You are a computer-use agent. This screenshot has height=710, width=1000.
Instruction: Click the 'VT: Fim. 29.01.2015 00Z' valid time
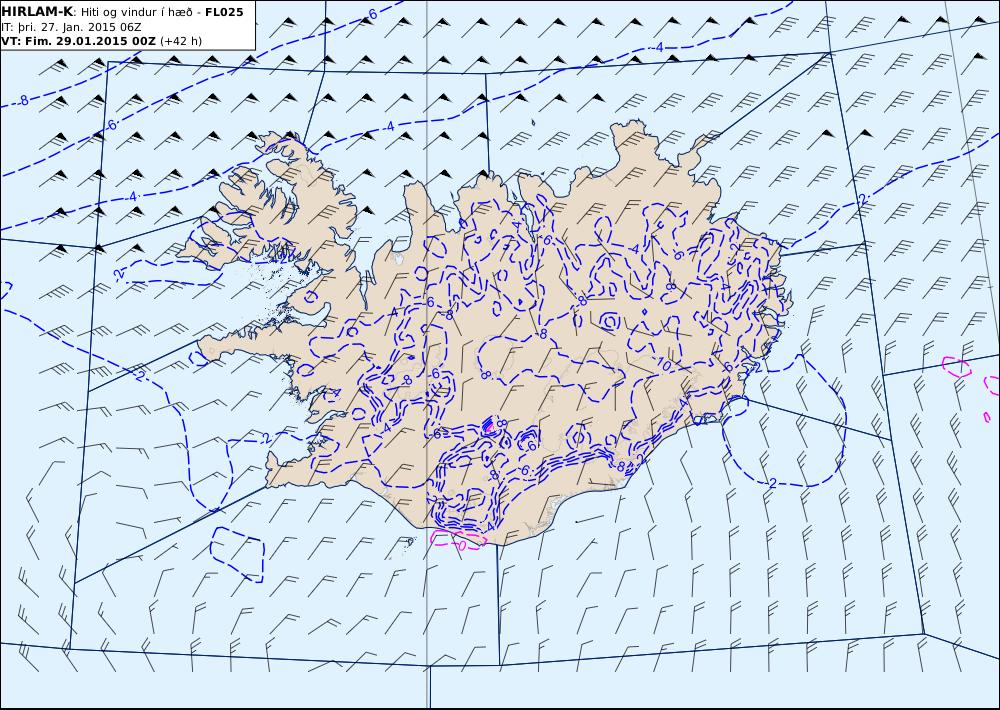78,41
